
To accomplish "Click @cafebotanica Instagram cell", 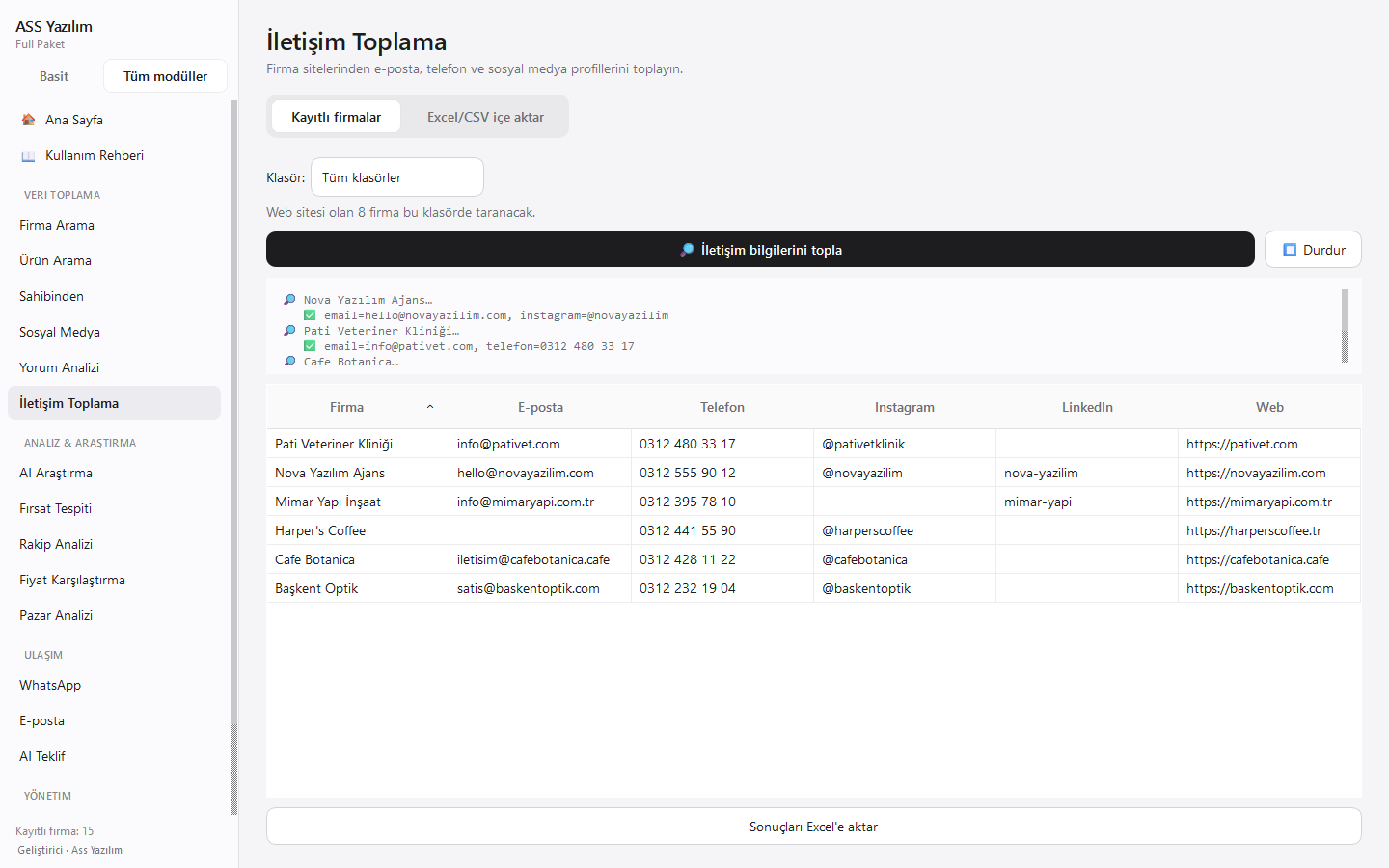I will (905, 559).
